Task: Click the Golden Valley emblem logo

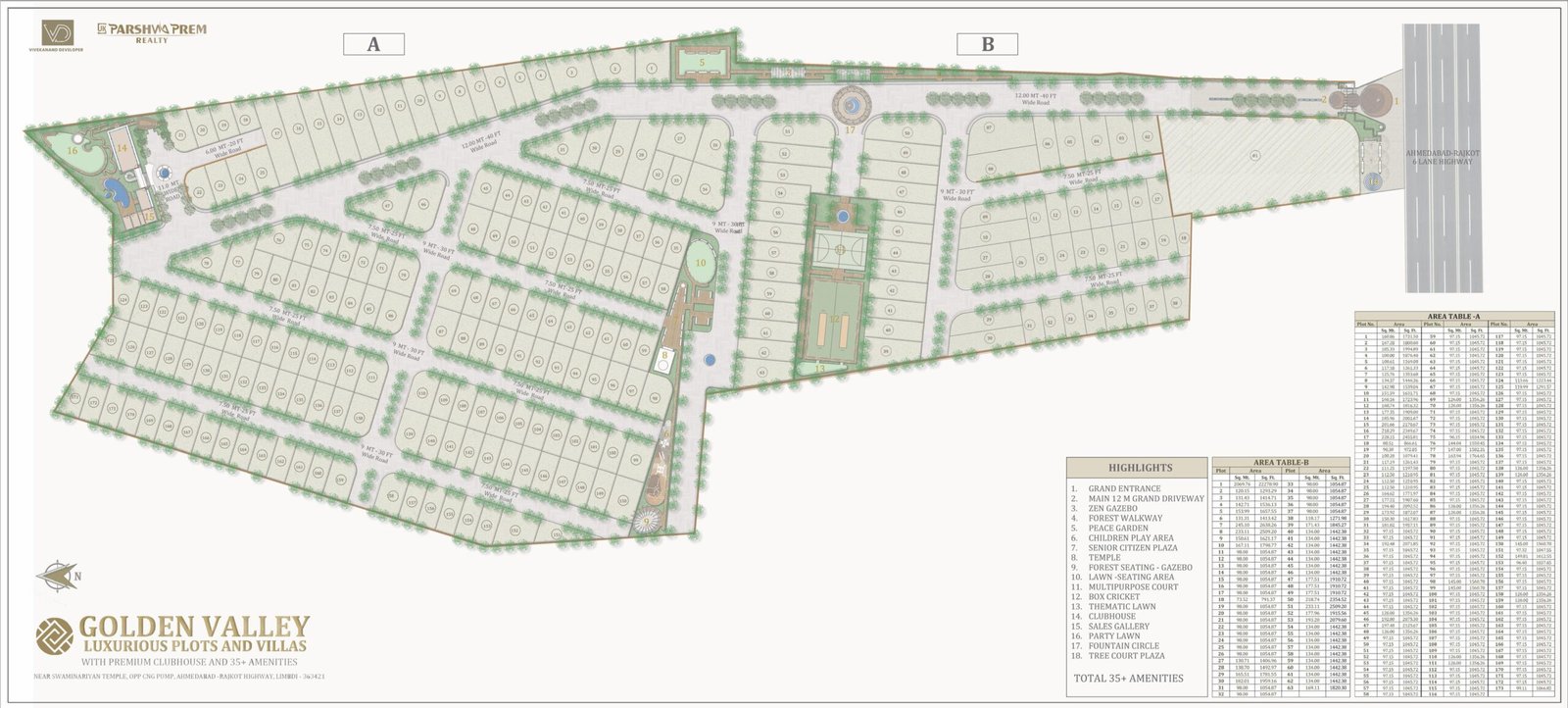Action: coord(53,638)
